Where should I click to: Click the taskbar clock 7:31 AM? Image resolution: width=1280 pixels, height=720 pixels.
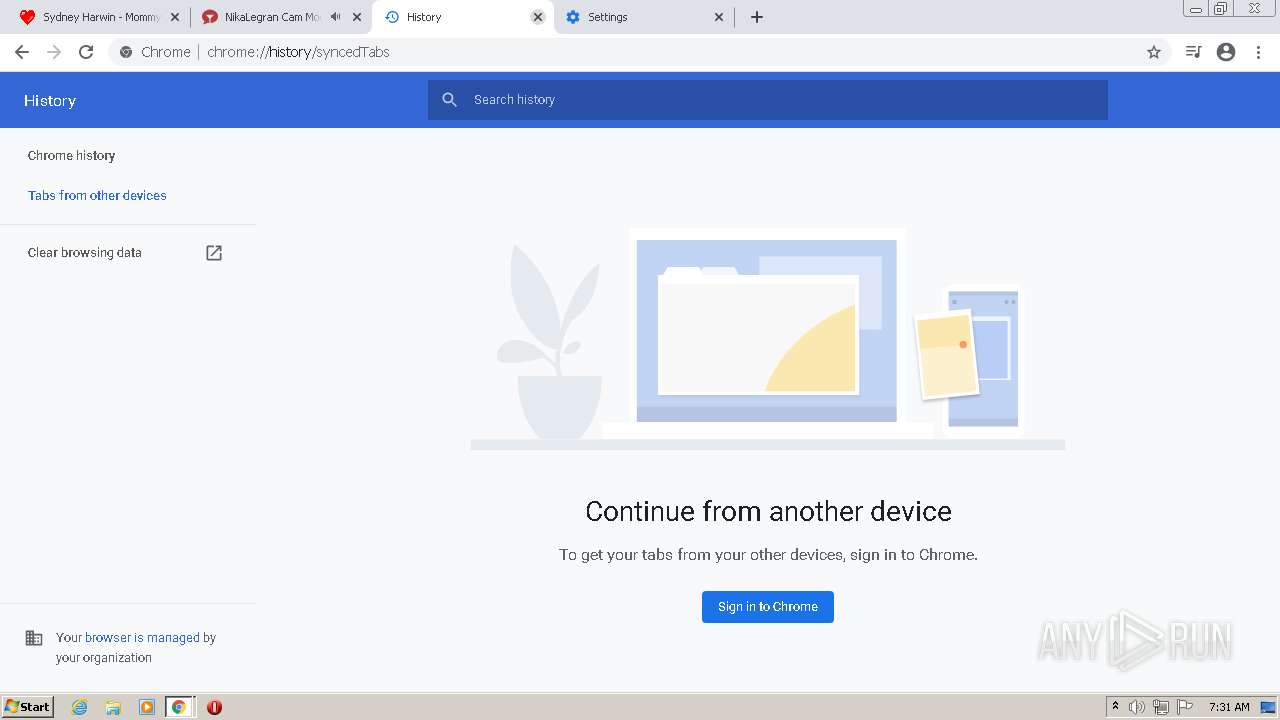coord(1229,707)
